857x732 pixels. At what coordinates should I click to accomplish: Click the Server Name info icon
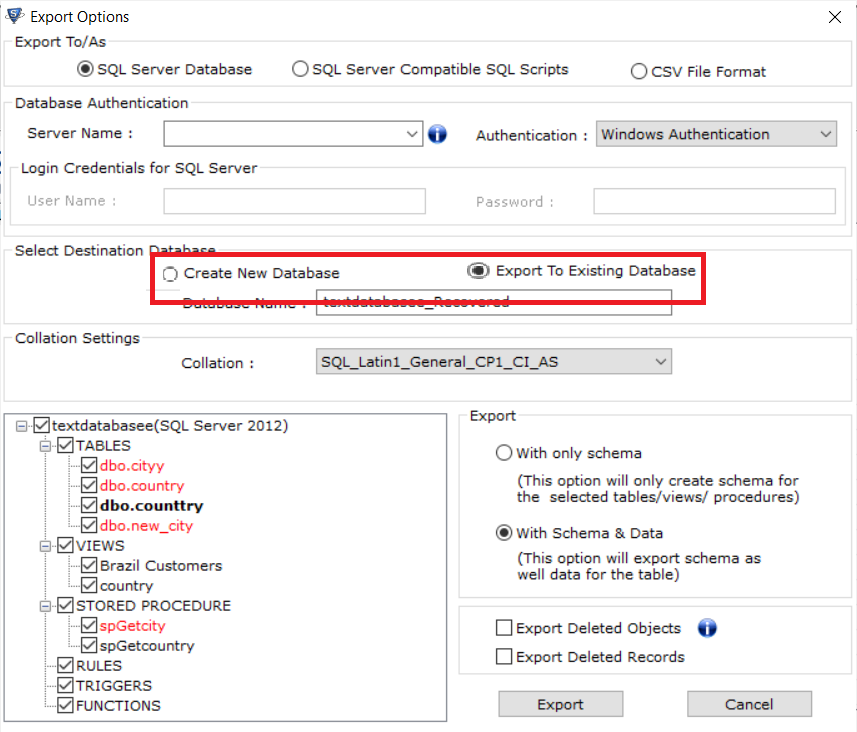click(x=437, y=134)
